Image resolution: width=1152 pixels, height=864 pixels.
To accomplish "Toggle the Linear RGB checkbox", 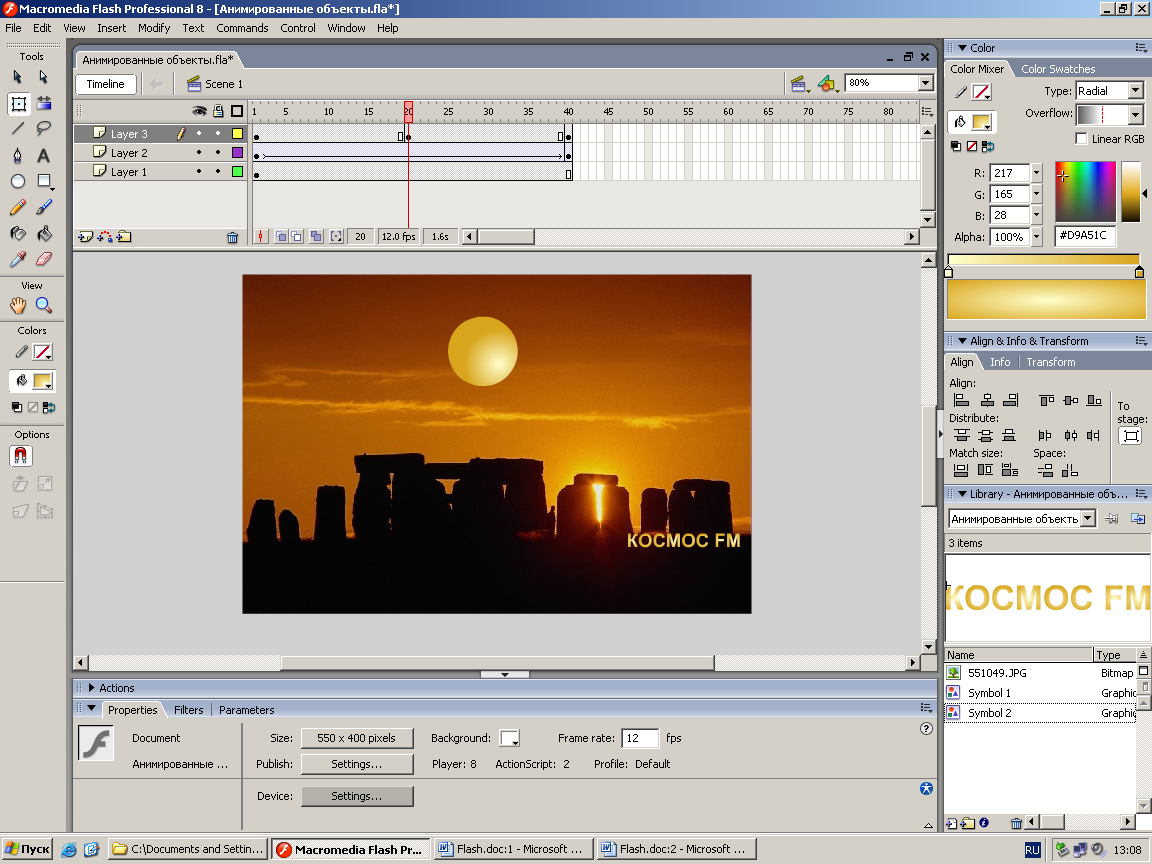I will tap(1081, 139).
